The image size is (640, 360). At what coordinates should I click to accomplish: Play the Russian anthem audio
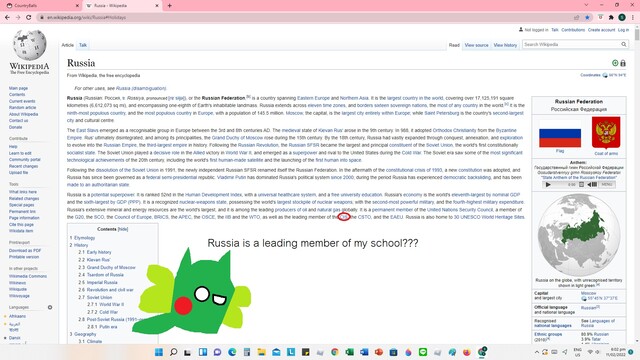pyautogui.click(x=548, y=184)
